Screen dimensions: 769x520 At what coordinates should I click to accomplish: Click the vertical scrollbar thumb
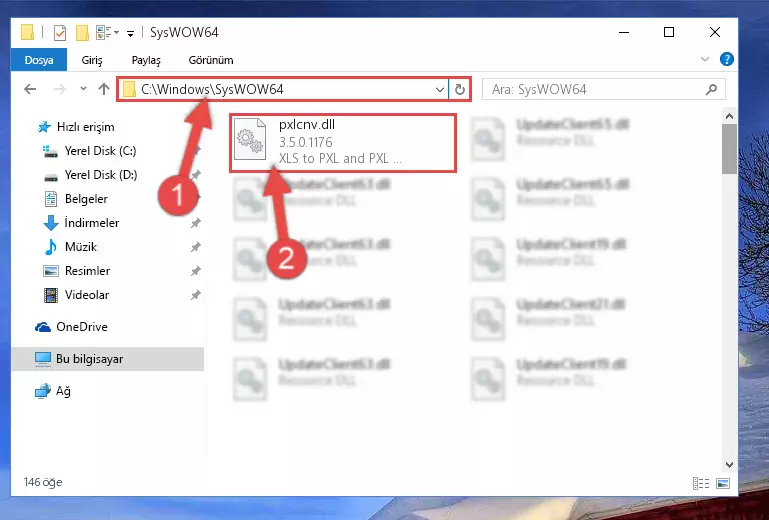point(729,149)
